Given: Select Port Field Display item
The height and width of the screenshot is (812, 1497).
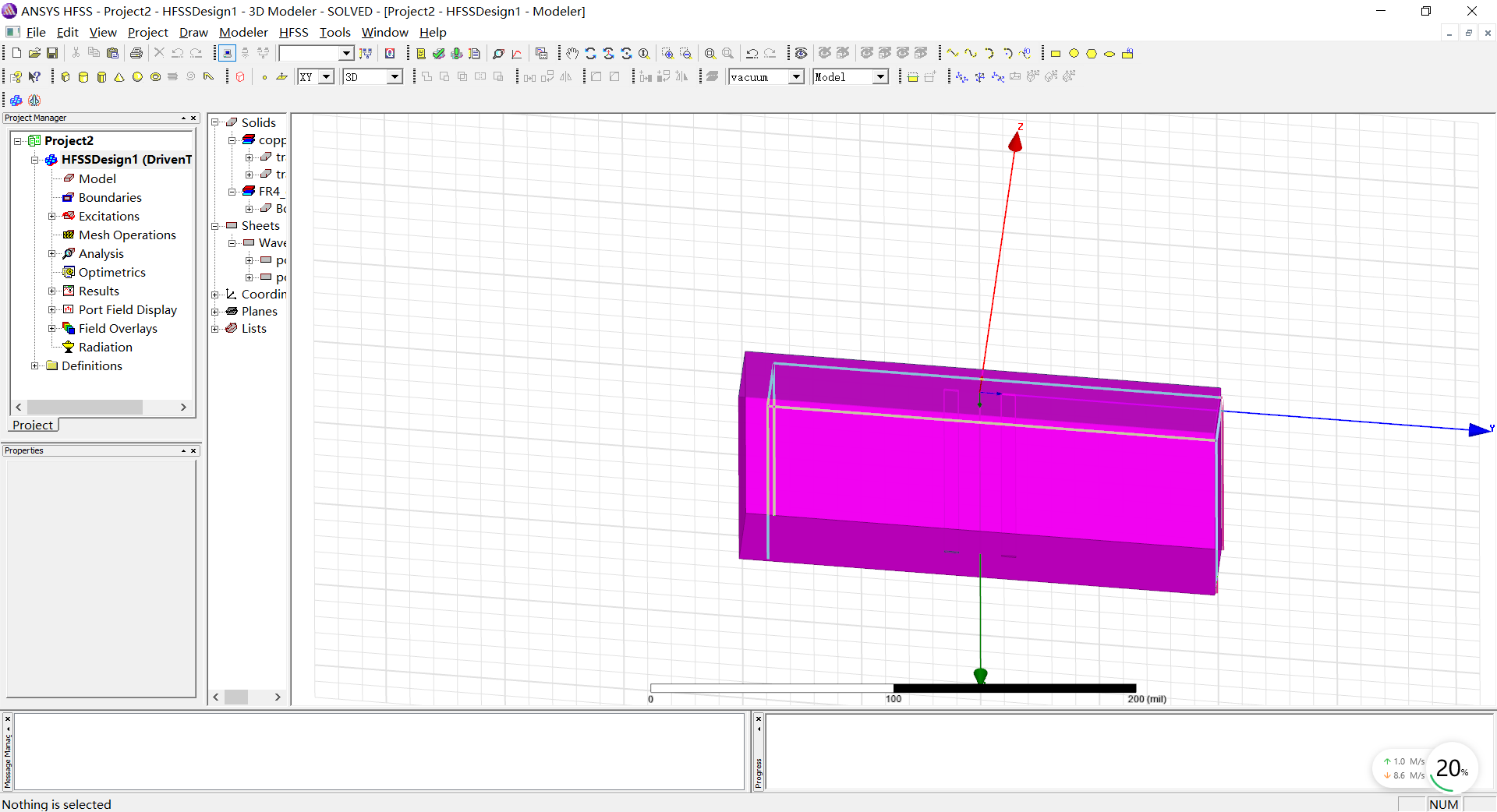Looking at the screenshot, I should pyautogui.click(x=128, y=309).
